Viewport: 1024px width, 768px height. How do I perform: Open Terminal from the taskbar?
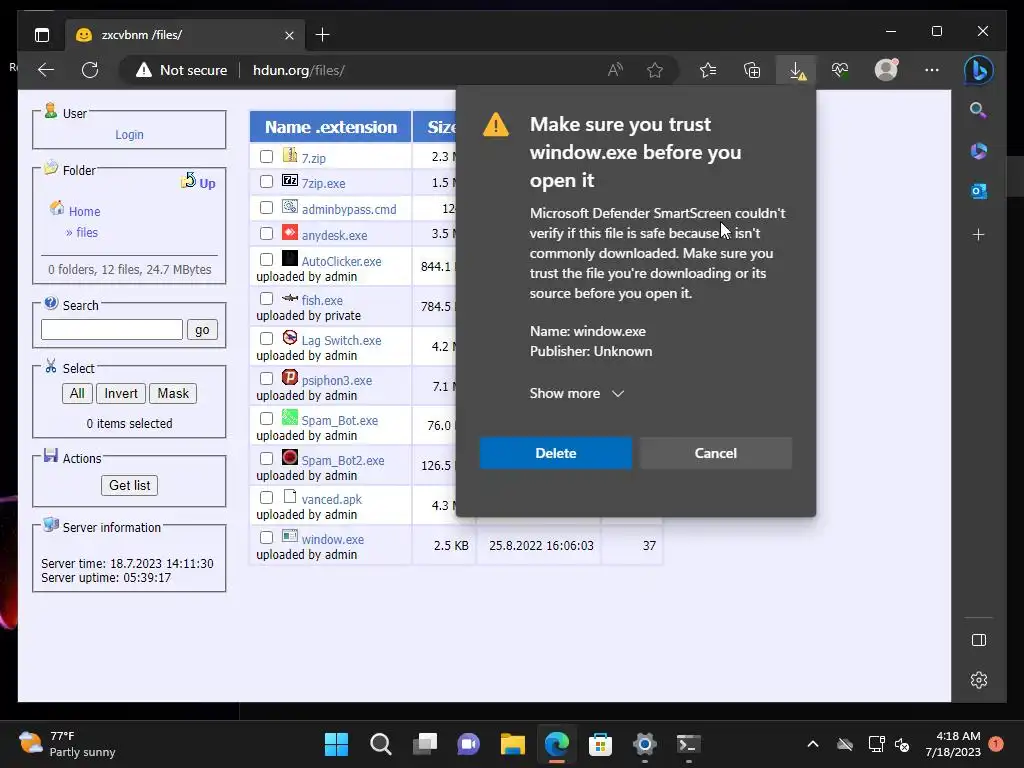[x=688, y=744]
